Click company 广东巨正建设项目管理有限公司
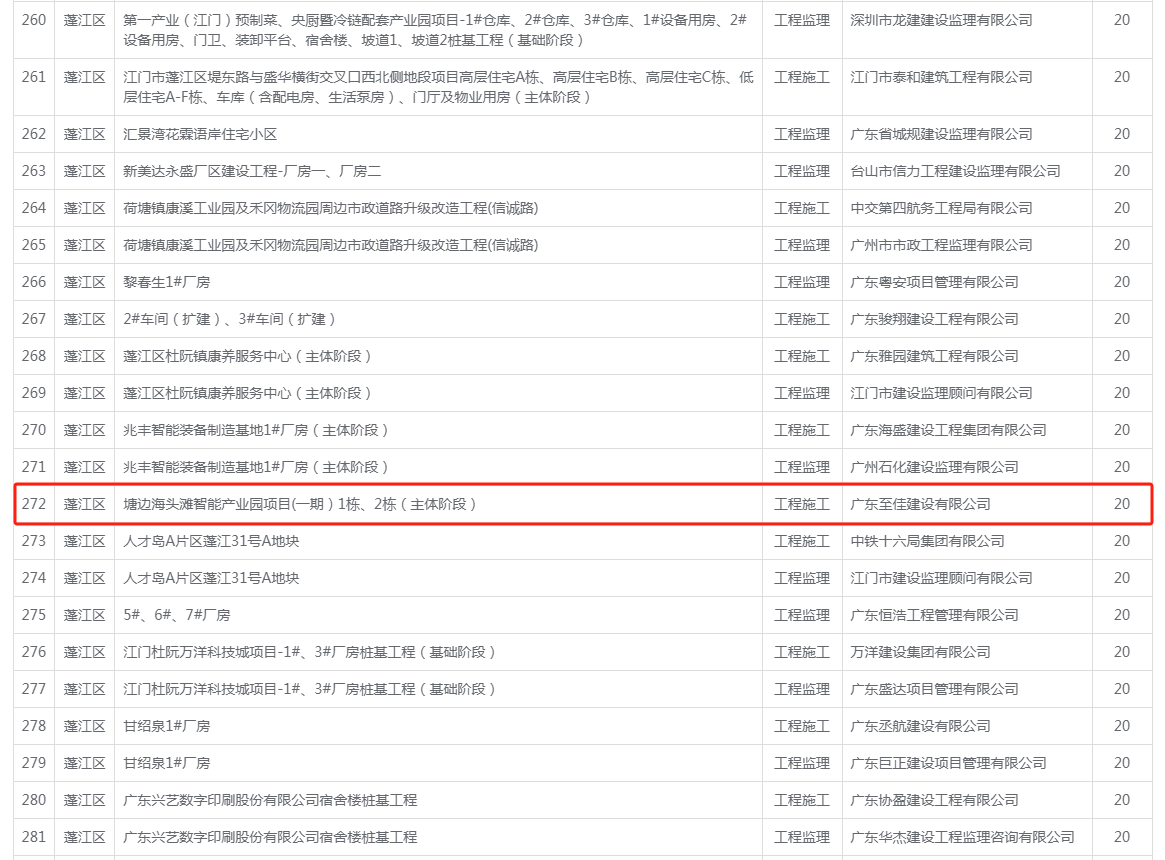Screen dimensions: 1165x860 (949, 763)
